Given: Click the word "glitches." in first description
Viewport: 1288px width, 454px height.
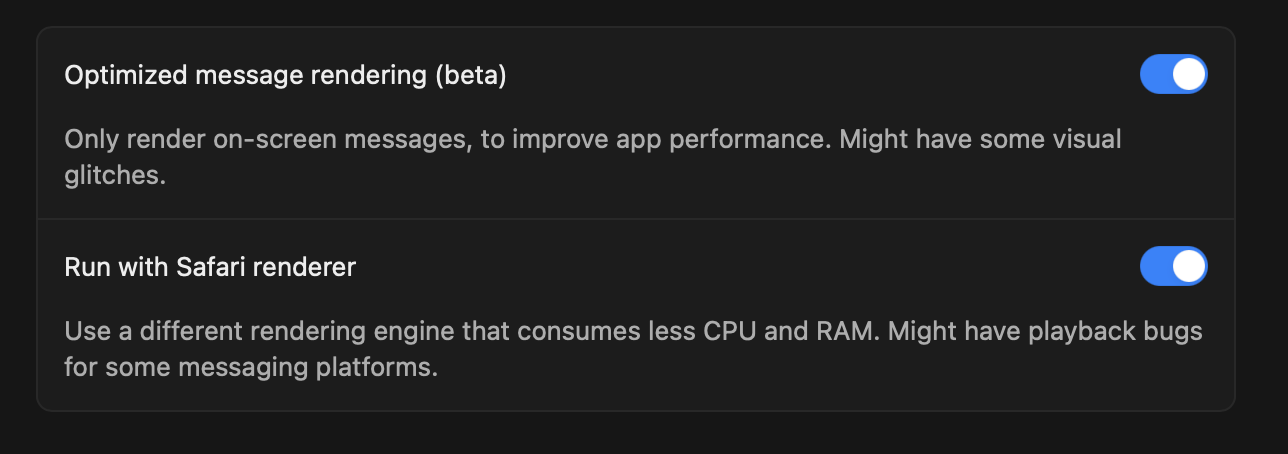Looking at the screenshot, I should tap(114, 176).
